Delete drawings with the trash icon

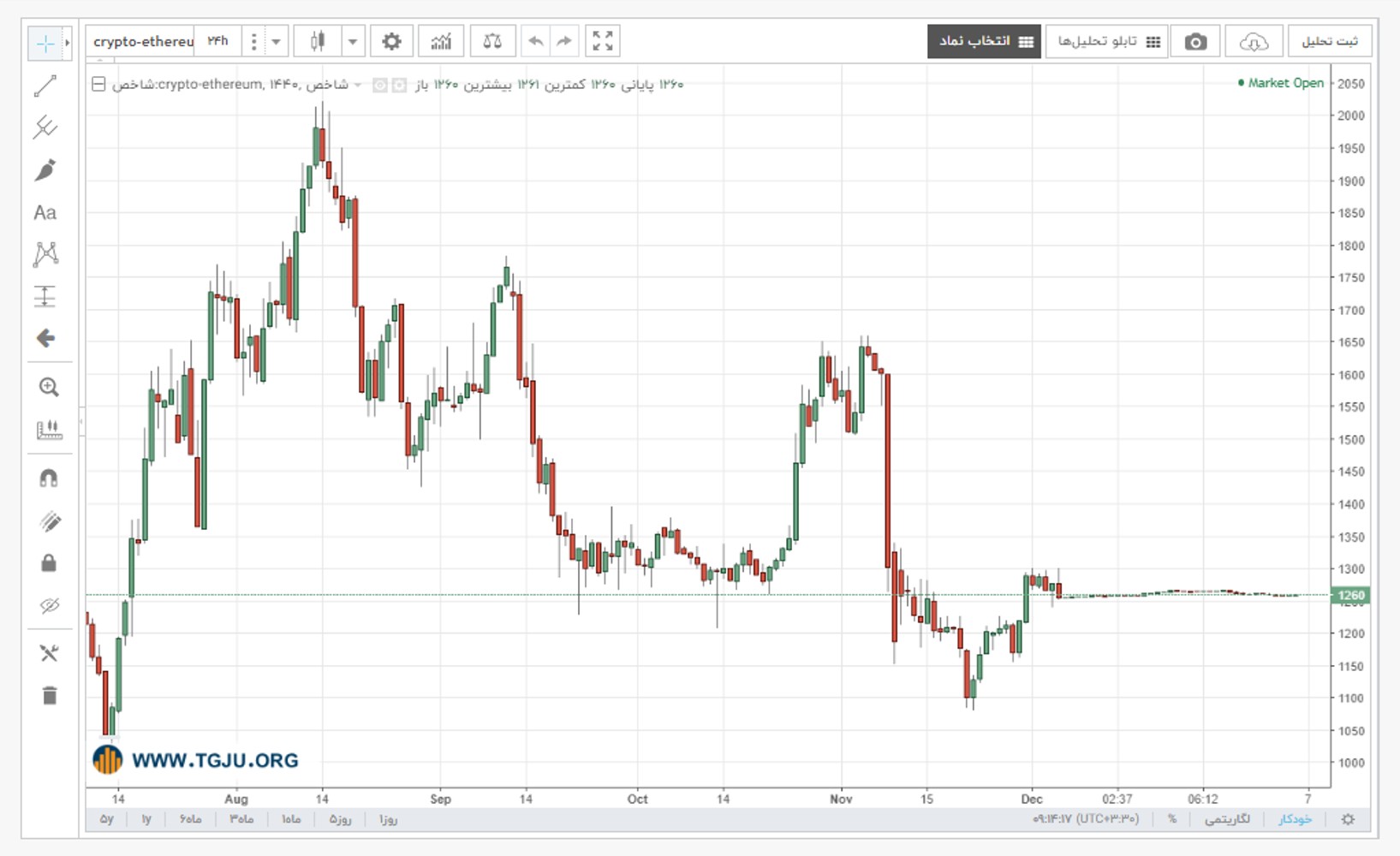pos(49,695)
